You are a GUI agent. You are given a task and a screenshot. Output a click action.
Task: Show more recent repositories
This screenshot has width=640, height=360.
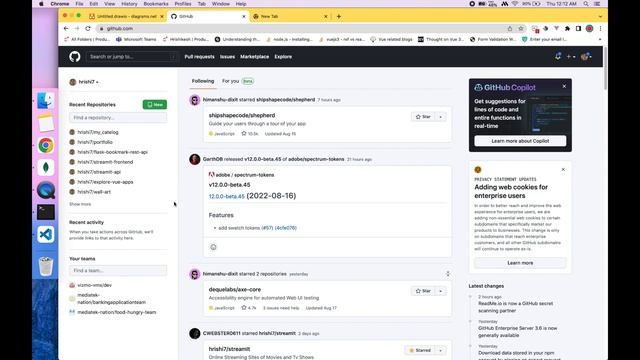[80, 204]
